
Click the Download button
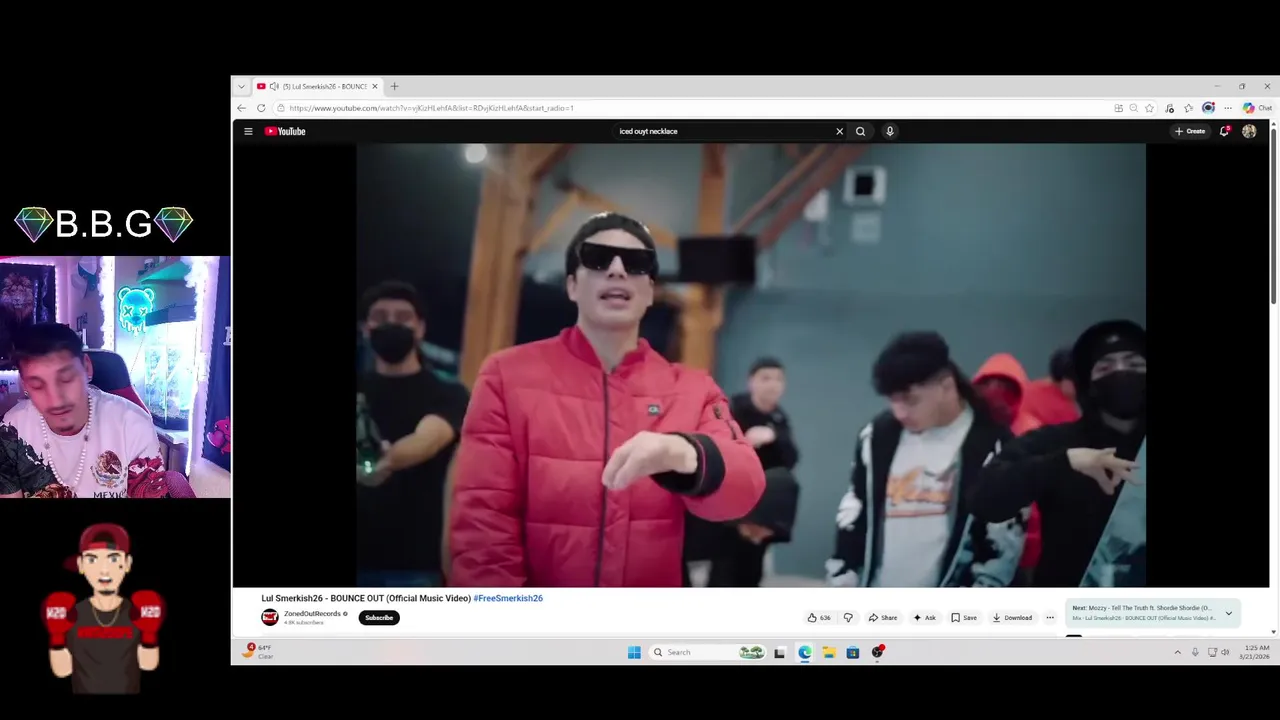(1012, 618)
